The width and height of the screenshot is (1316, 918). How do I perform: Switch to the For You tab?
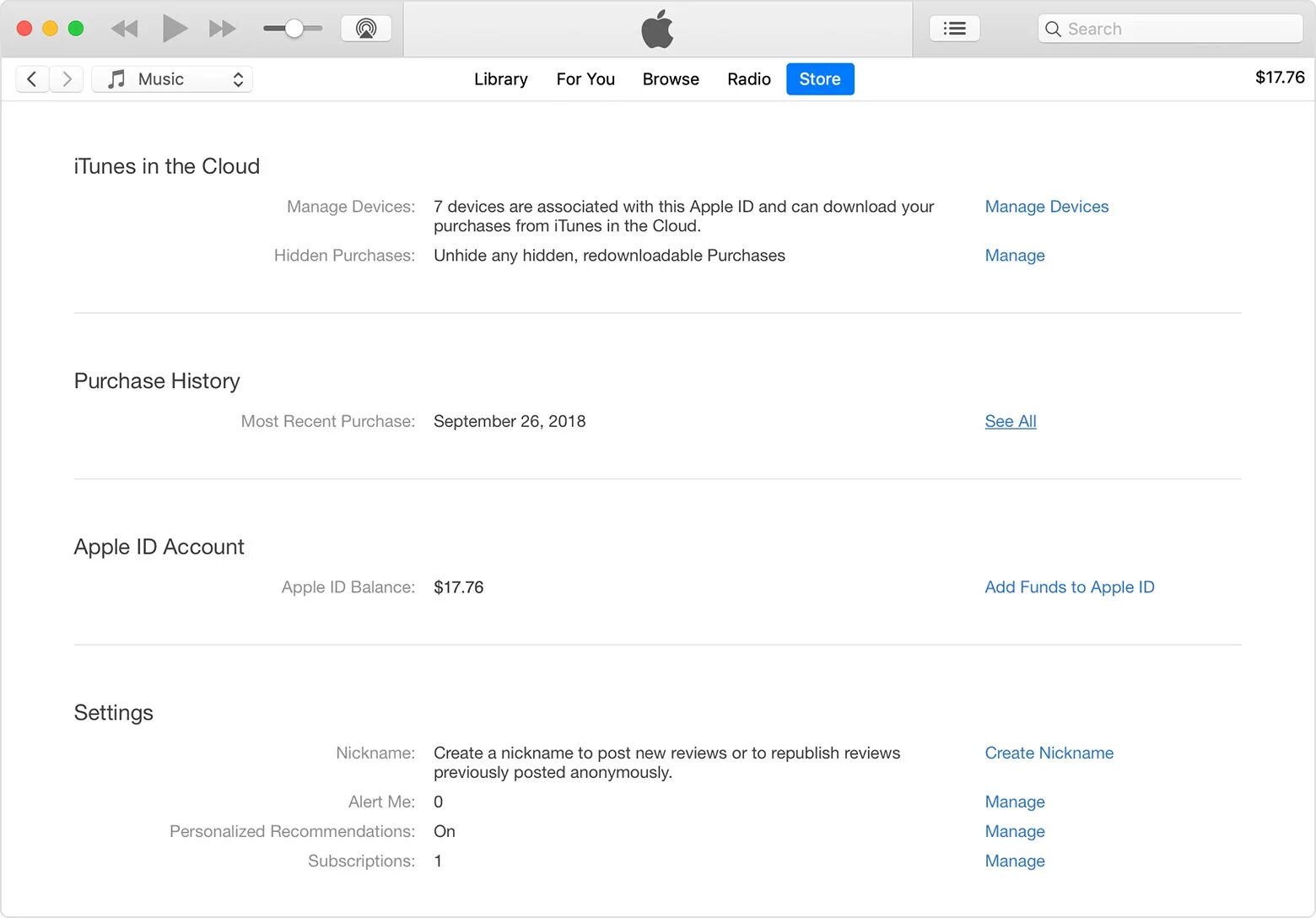pyautogui.click(x=585, y=79)
